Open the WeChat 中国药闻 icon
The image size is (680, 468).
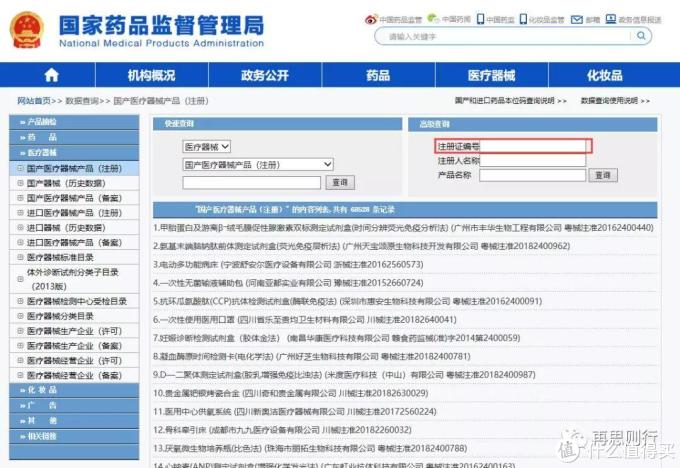433,18
